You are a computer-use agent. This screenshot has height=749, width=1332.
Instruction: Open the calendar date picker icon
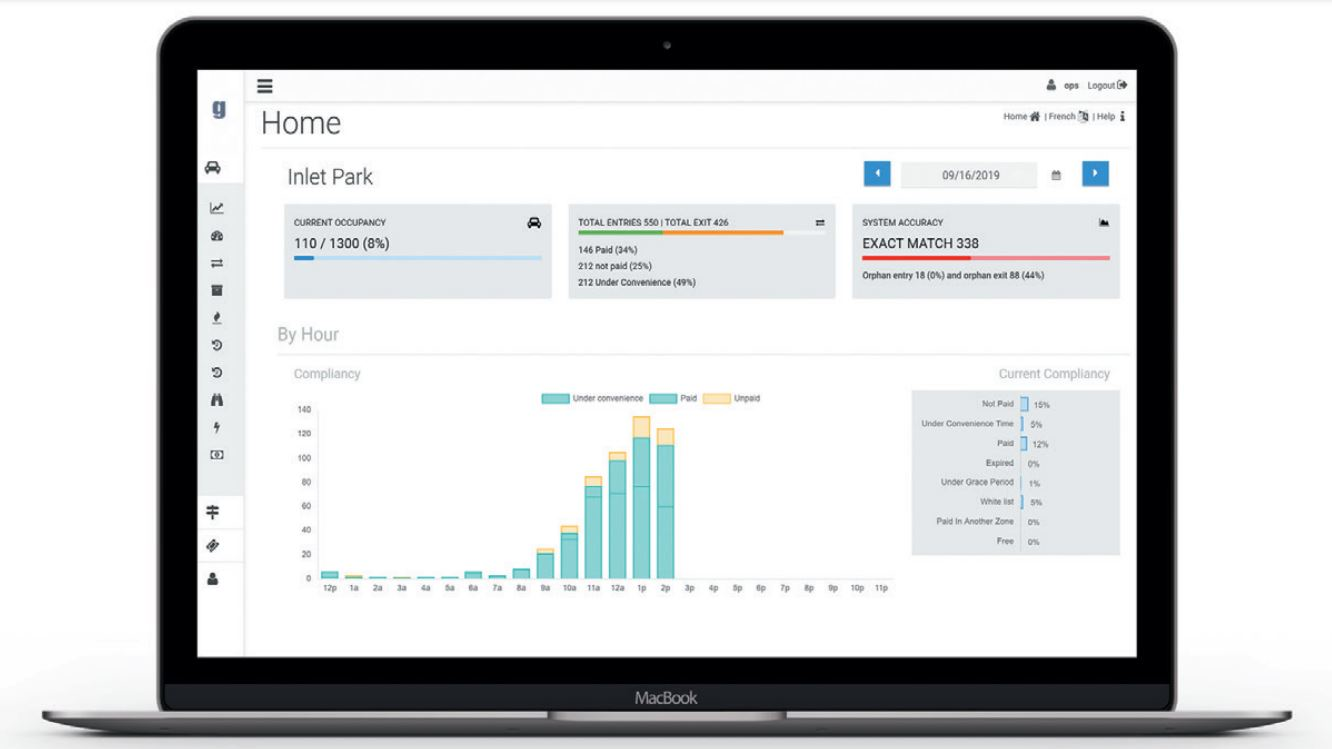coord(1055,175)
